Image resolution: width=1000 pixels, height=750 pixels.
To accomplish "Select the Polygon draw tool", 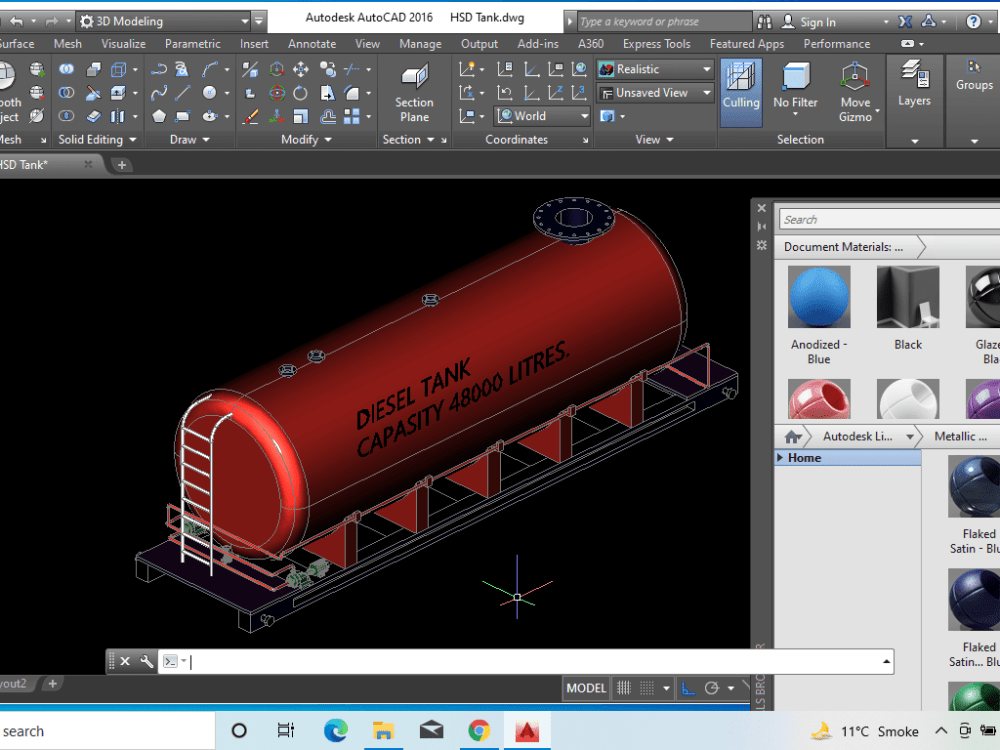I will point(159,116).
